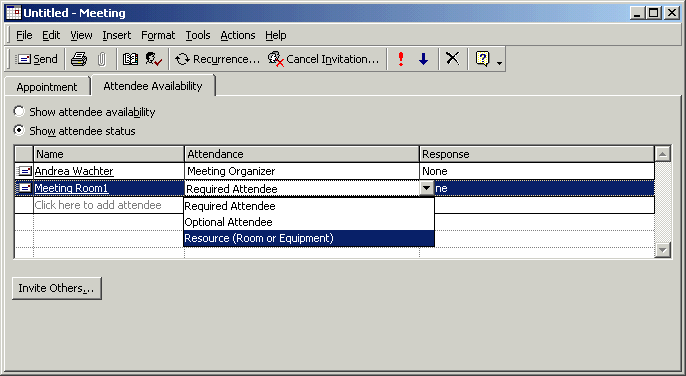
Task: Set High importance with the red exclamation icon
Action: pyautogui.click(x=401, y=59)
